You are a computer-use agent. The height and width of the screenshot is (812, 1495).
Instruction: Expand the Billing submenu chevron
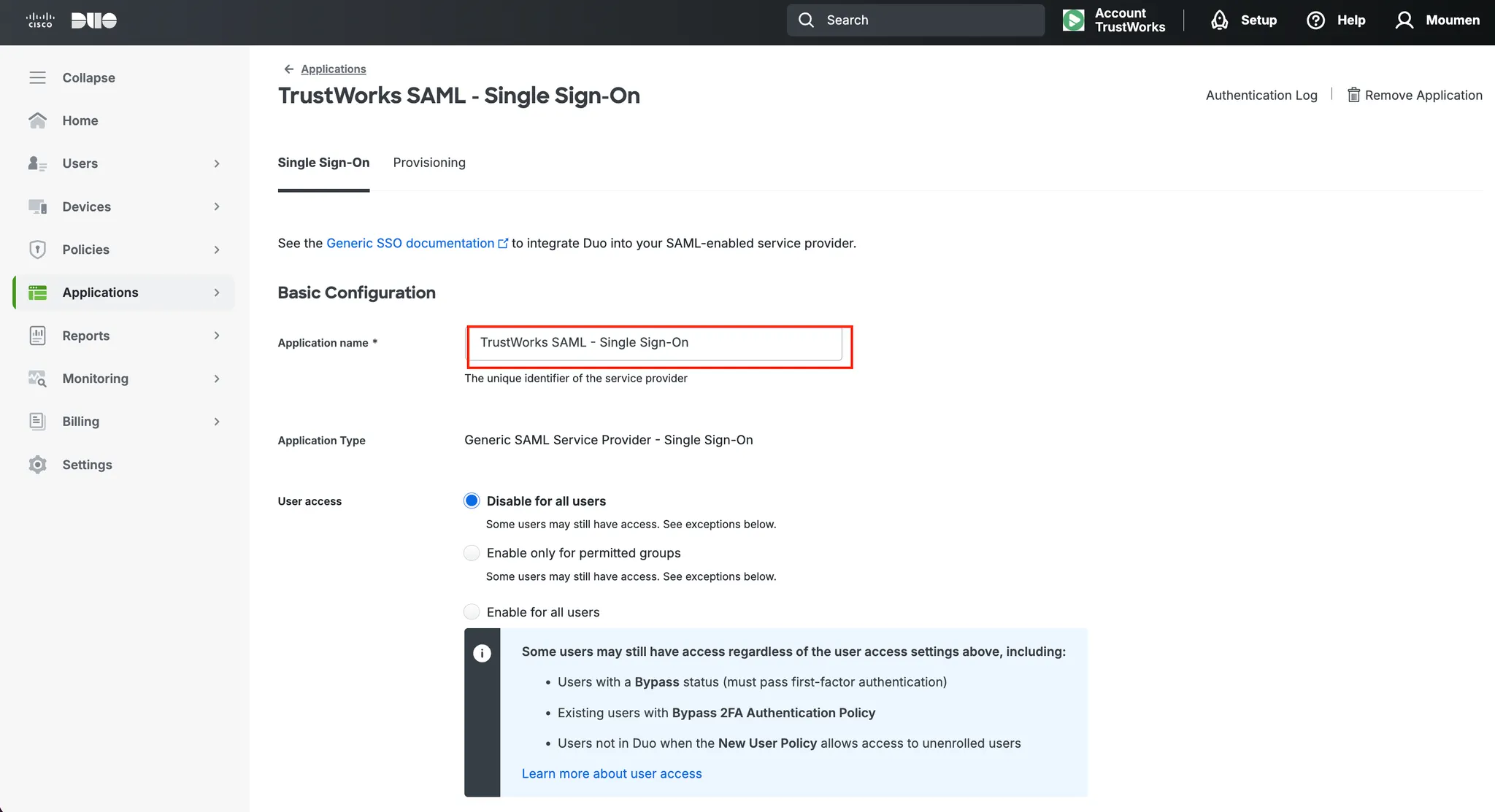pyautogui.click(x=217, y=422)
